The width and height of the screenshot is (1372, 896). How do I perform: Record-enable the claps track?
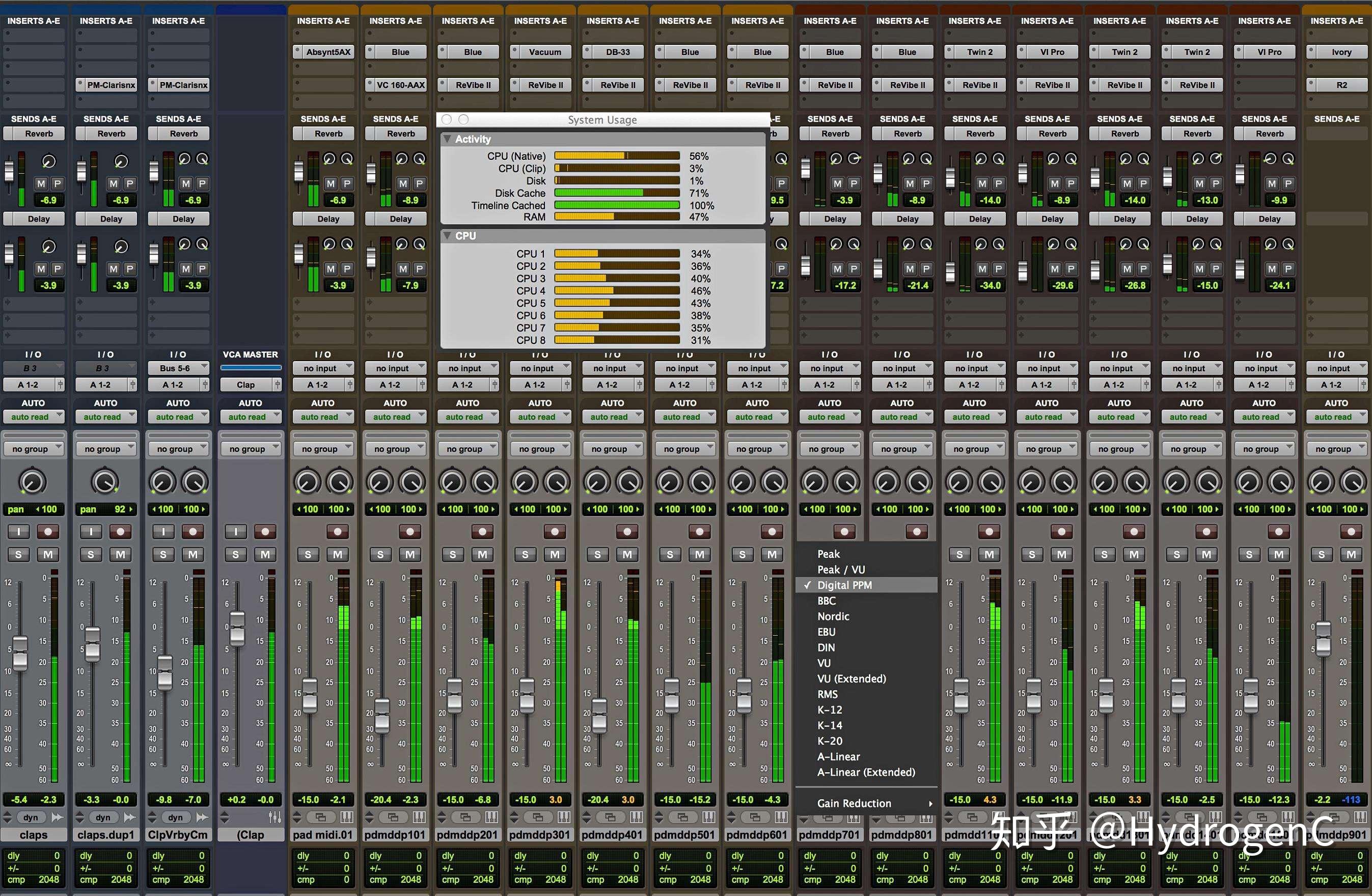(x=48, y=532)
